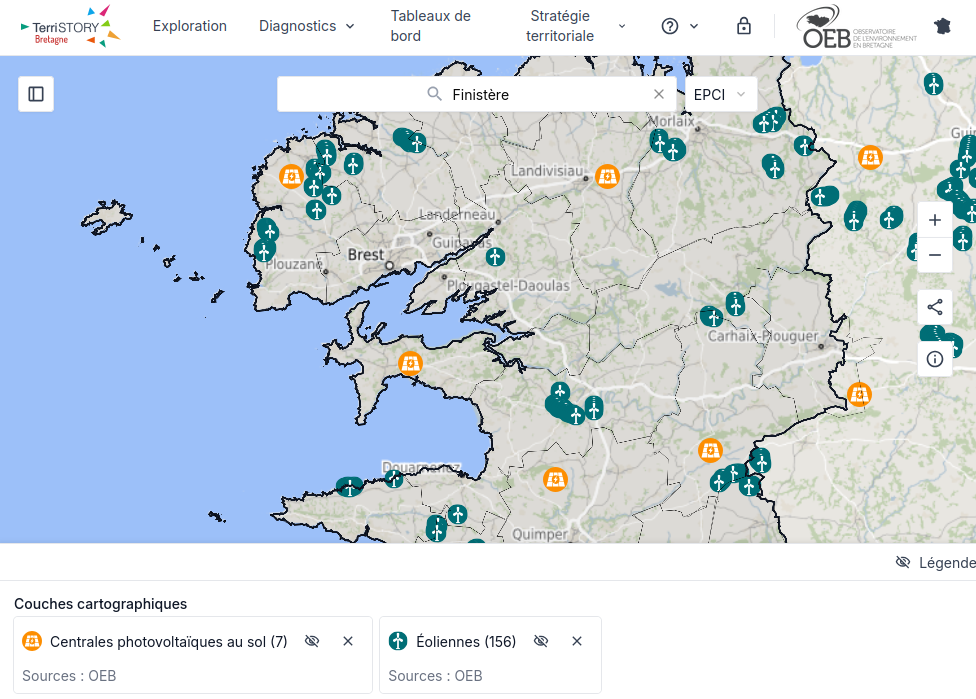Hide the Centrales photovoltaïques au sol layer
Viewport: 976px width, 699px height.
(312, 641)
